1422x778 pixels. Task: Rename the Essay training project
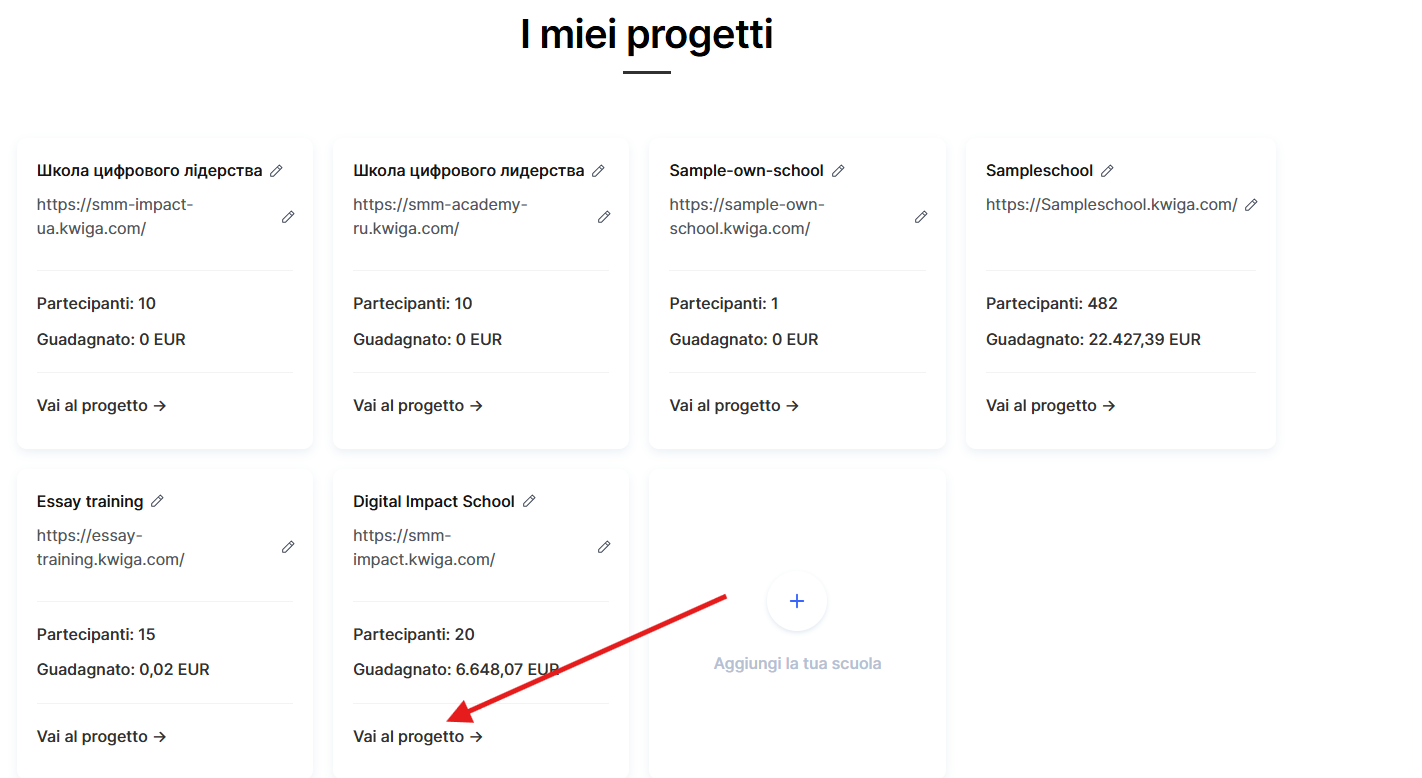pyautogui.click(x=157, y=501)
